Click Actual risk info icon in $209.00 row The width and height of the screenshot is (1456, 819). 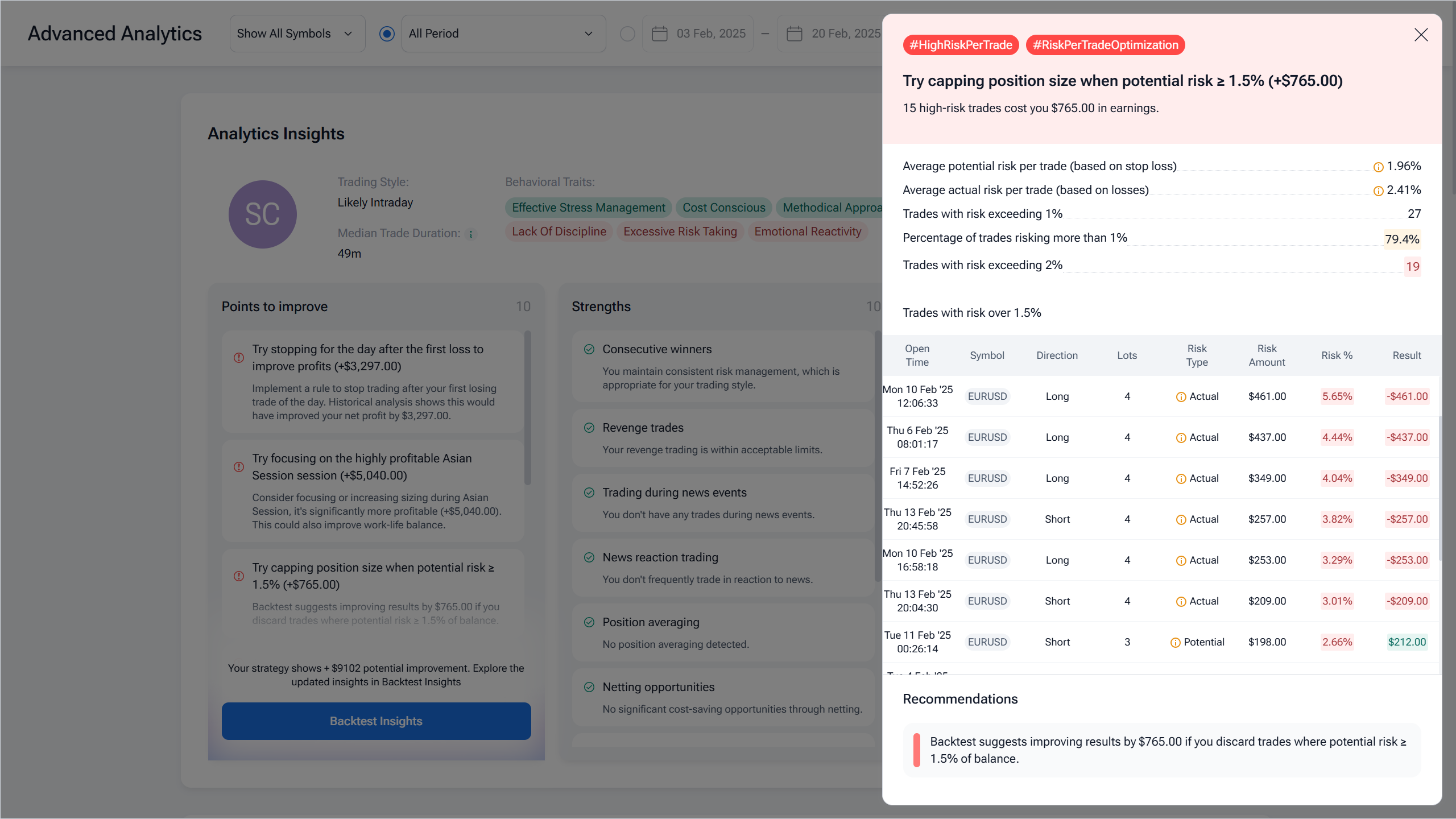point(1181,602)
